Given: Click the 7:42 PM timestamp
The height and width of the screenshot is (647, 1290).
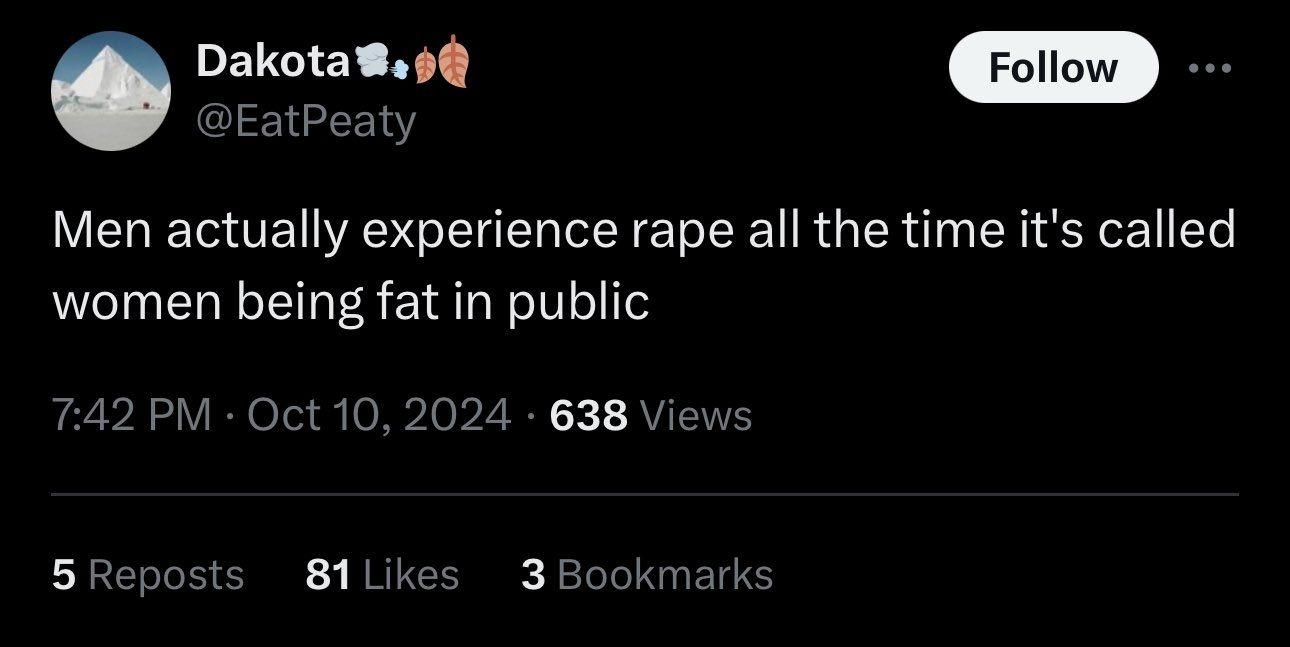Looking at the screenshot, I should (x=131, y=414).
